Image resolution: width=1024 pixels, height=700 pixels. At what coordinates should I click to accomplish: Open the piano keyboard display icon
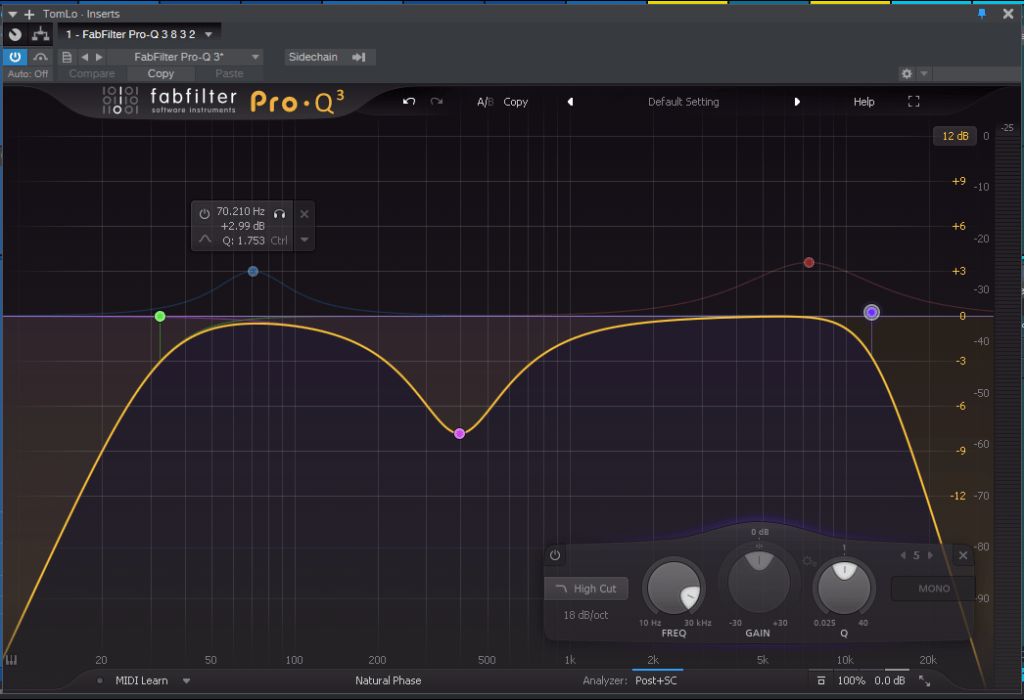coord(13,660)
